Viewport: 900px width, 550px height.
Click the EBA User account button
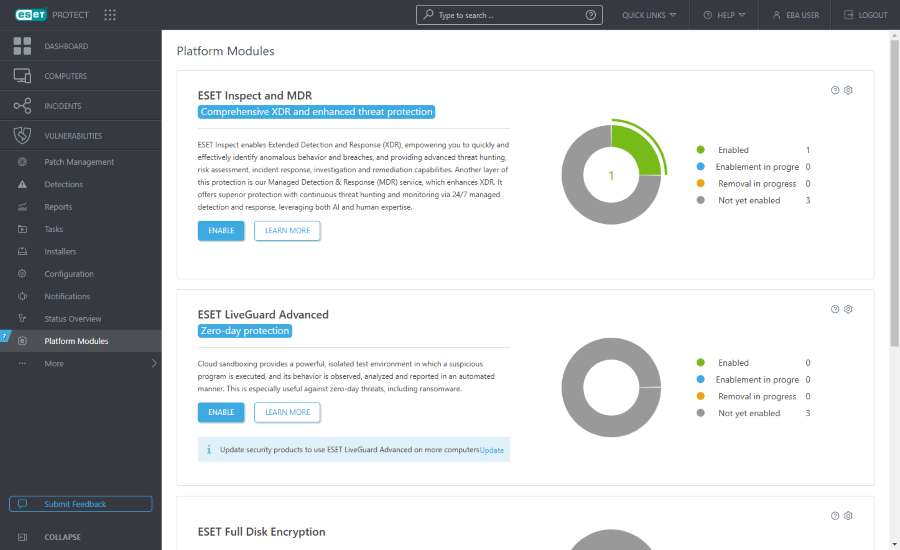click(x=796, y=15)
